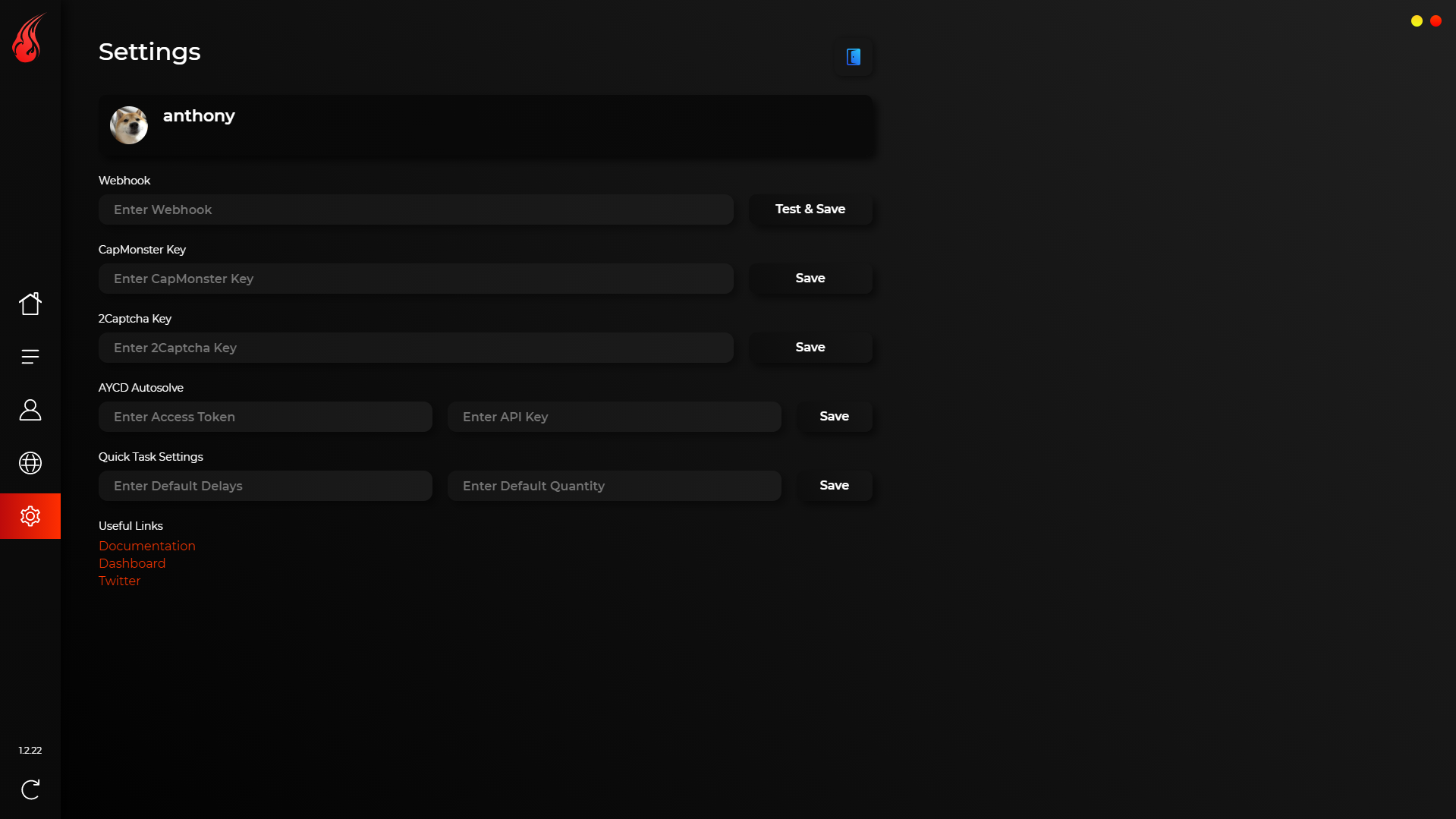The height and width of the screenshot is (819, 1456).
Task: Focus the Enter Webhook field
Action: 416,209
